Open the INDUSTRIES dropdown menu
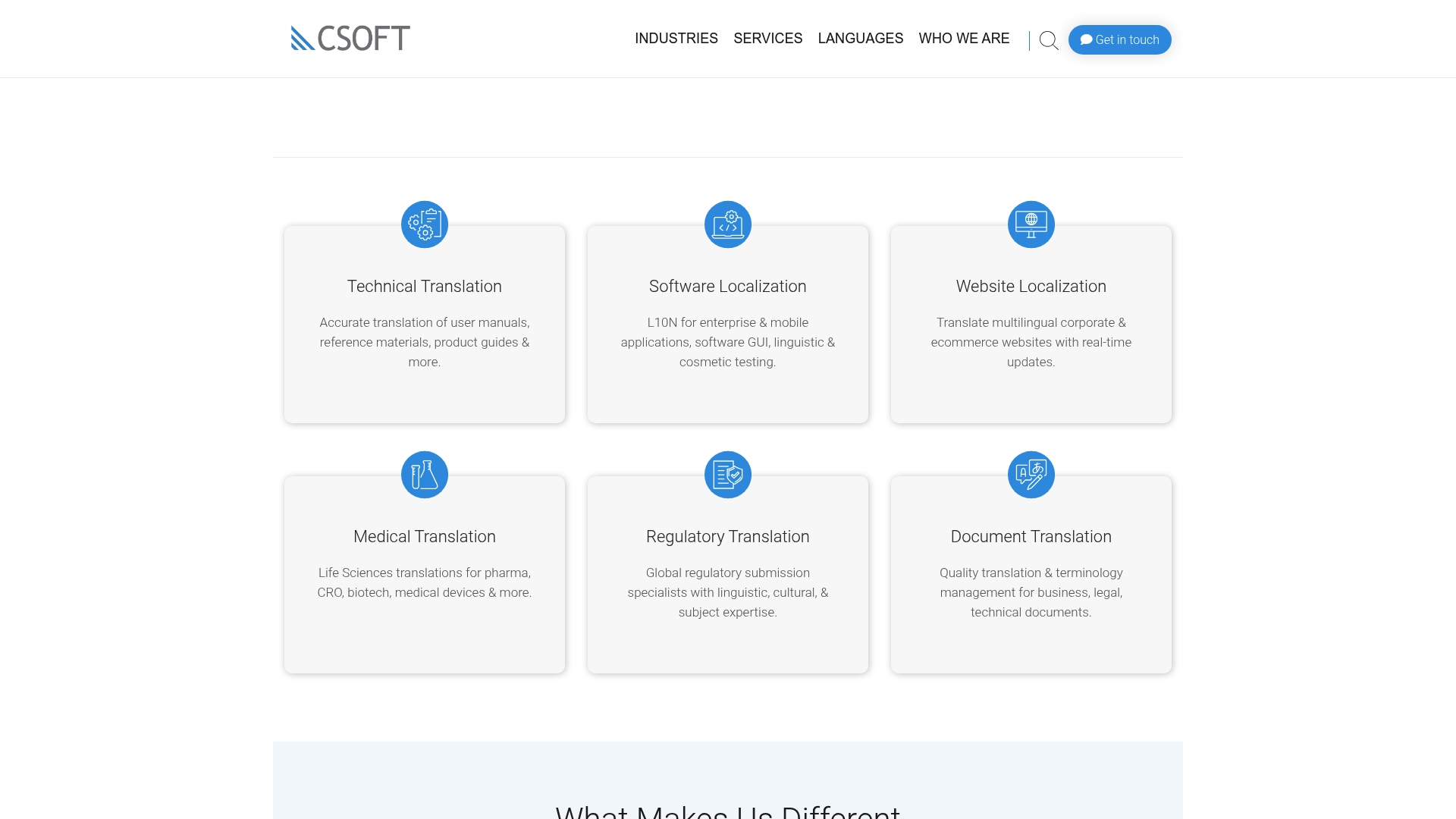The width and height of the screenshot is (1456, 819). pyautogui.click(x=676, y=38)
